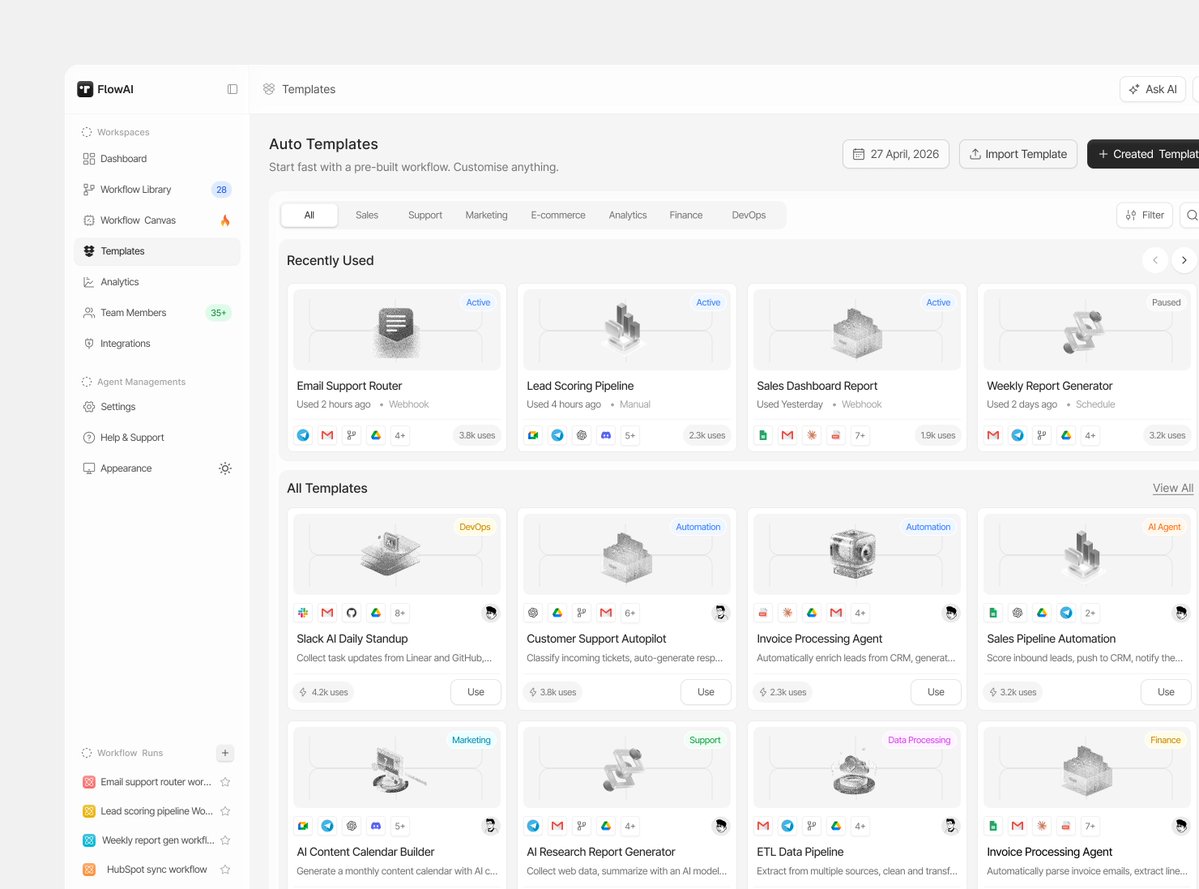The height and width of the screenshot is (889, 1199).
Task: Star the Weekly report gen workflow run
Action: coord(226,840)
